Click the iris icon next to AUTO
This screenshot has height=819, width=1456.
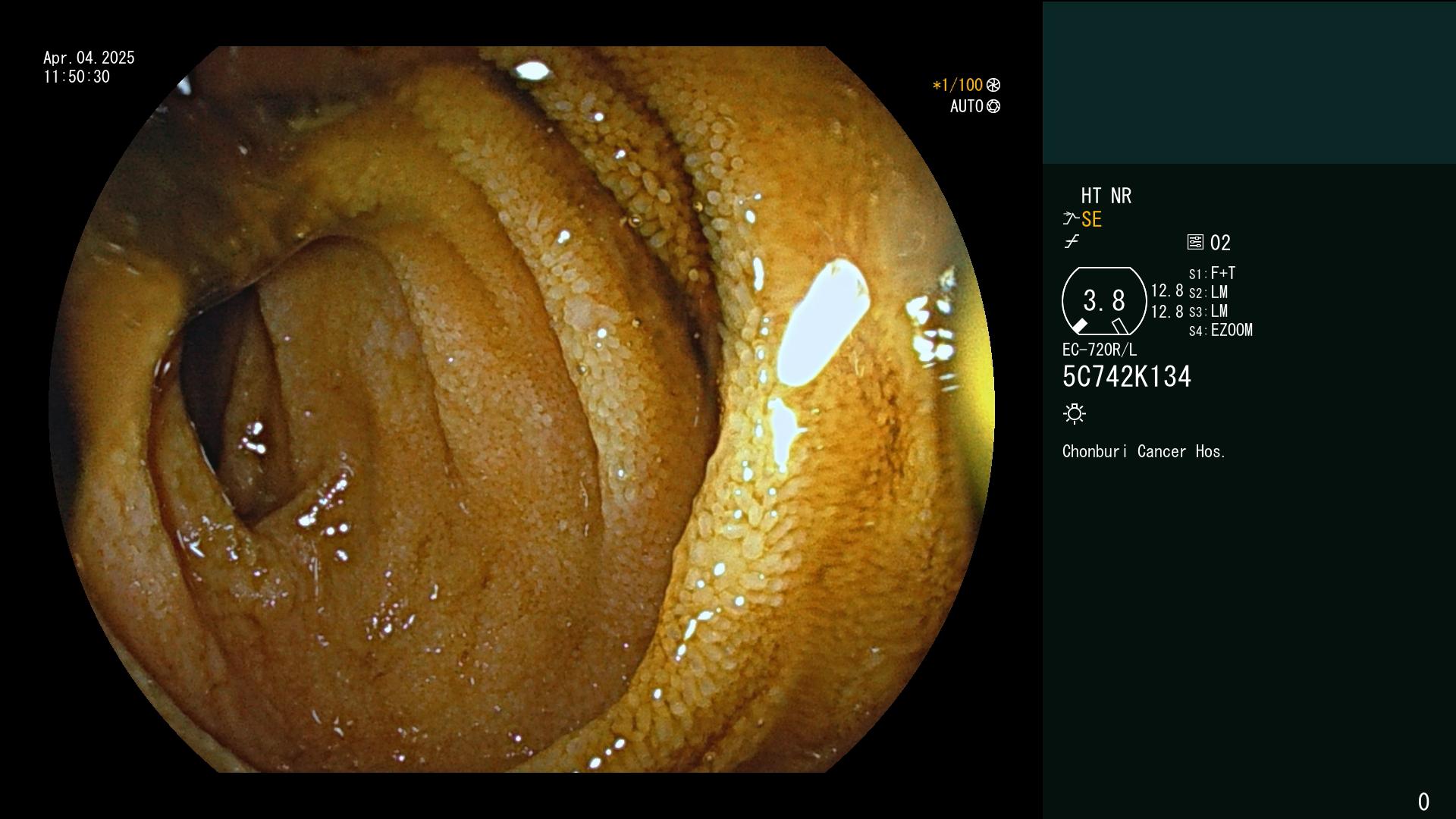tap(993, 107)
